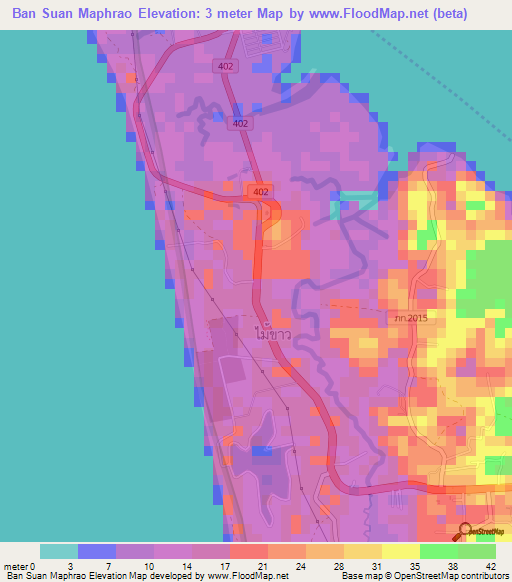Click the ภก.2015 road label
This screenshot has width=512, height=582.
tap(411, 318)
